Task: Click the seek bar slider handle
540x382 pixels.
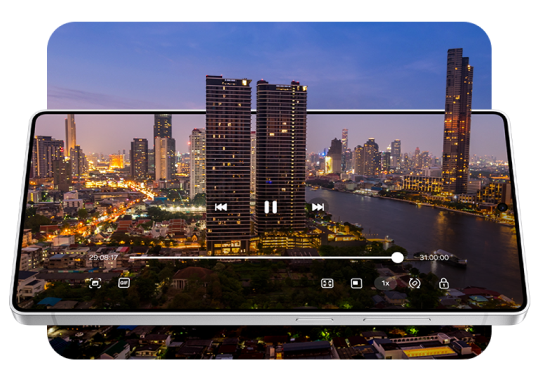Action: pos(398,257)
